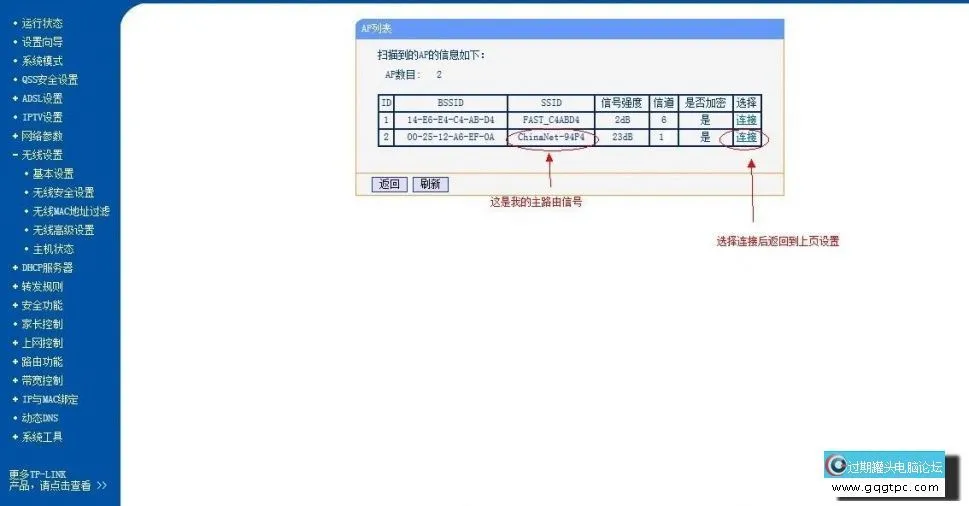Open the 家长控制 menu item
Viewport: 969px width, 506px height.
(41, 324)
